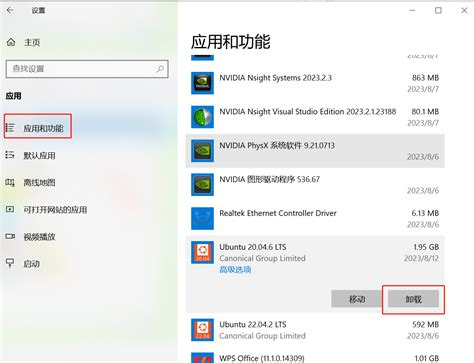
Task: Click the Ubuntu 22.04.2 LTS icon
Action: click(x=202, y=330)
